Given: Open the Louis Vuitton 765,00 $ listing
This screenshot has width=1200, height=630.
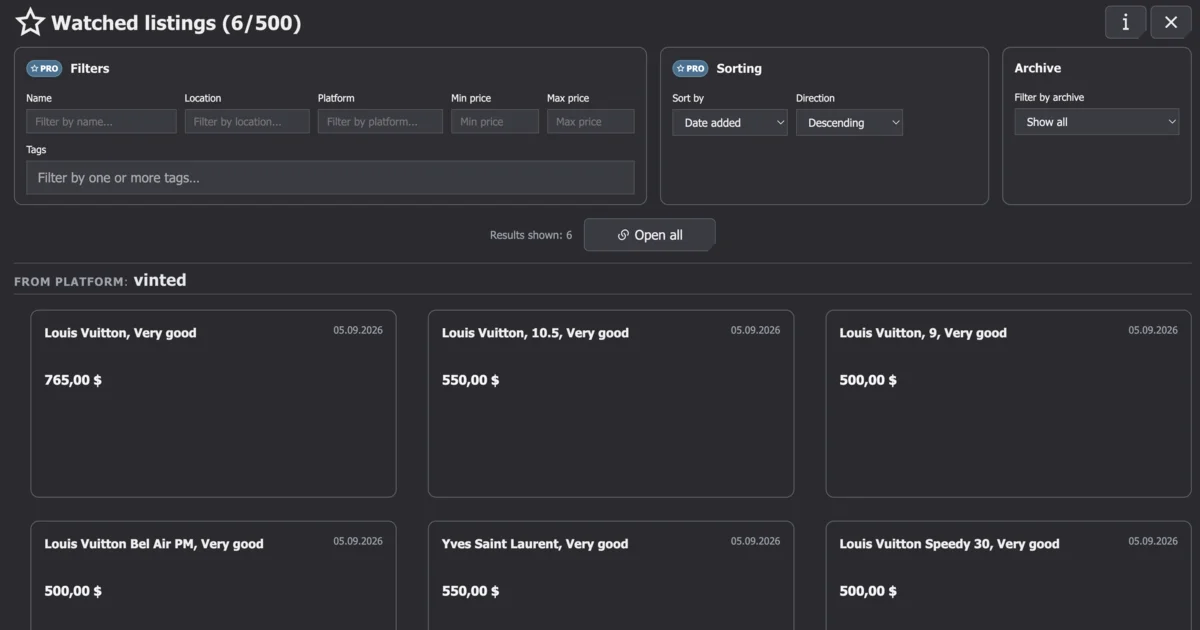Looking at the screenshot, I should click(213, 404).
